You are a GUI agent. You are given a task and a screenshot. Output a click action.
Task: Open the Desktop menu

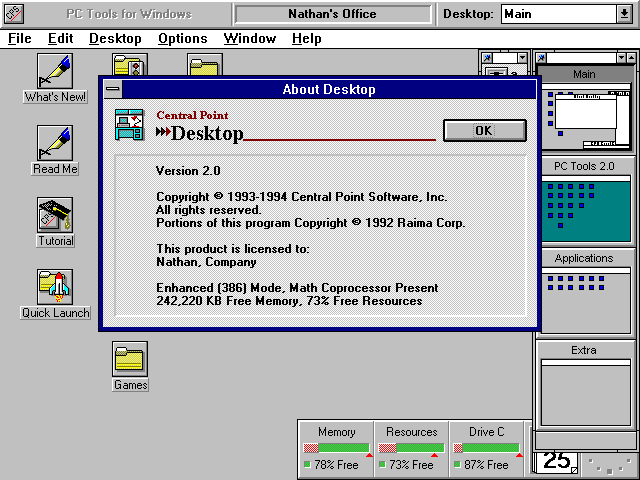115,38
